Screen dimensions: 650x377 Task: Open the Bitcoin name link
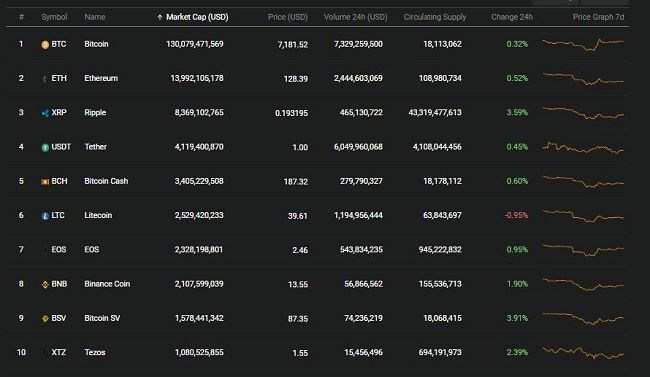tap(96, 44)
